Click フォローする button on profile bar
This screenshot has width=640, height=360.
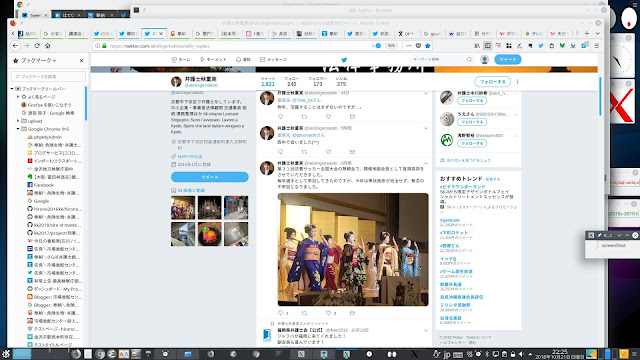(493, 82)
